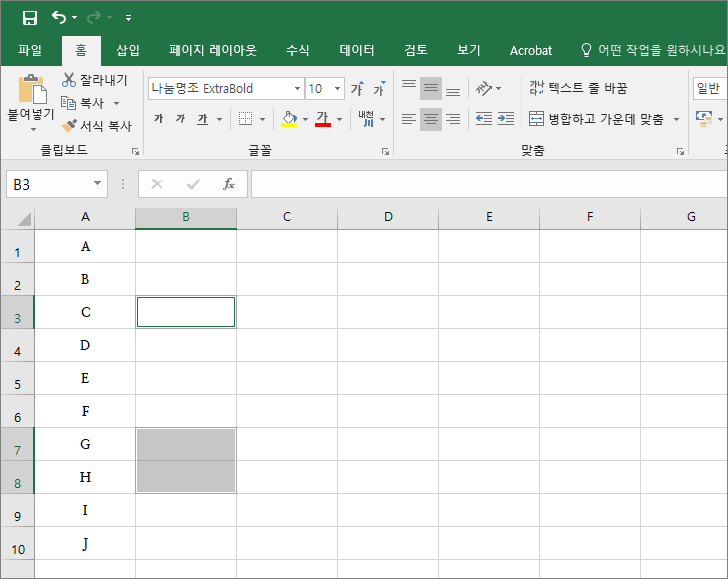Open the 데이터 tab
The image size is (728, 579).
(357, 50)
